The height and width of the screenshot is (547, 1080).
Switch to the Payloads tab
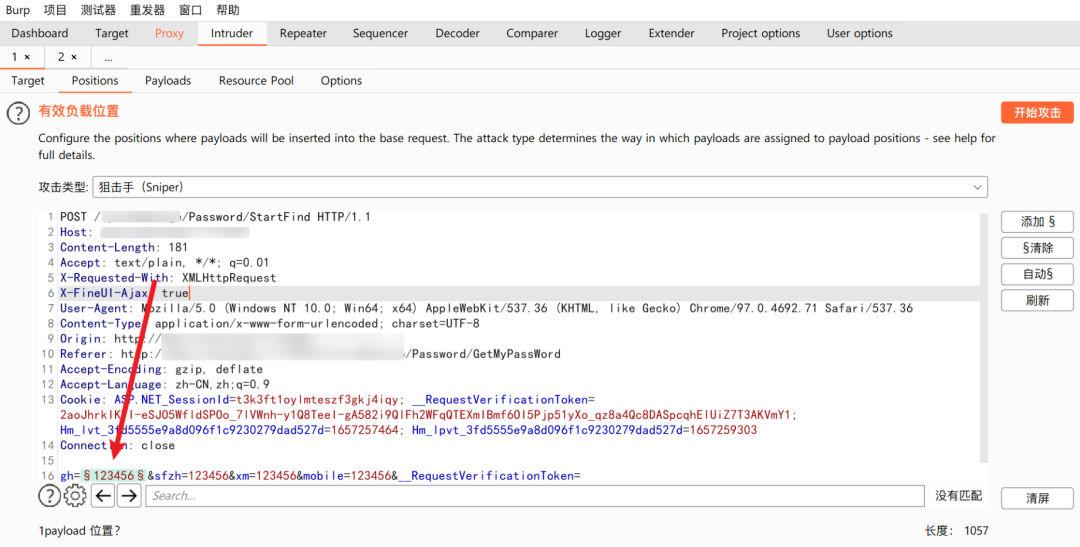point(168,81)
